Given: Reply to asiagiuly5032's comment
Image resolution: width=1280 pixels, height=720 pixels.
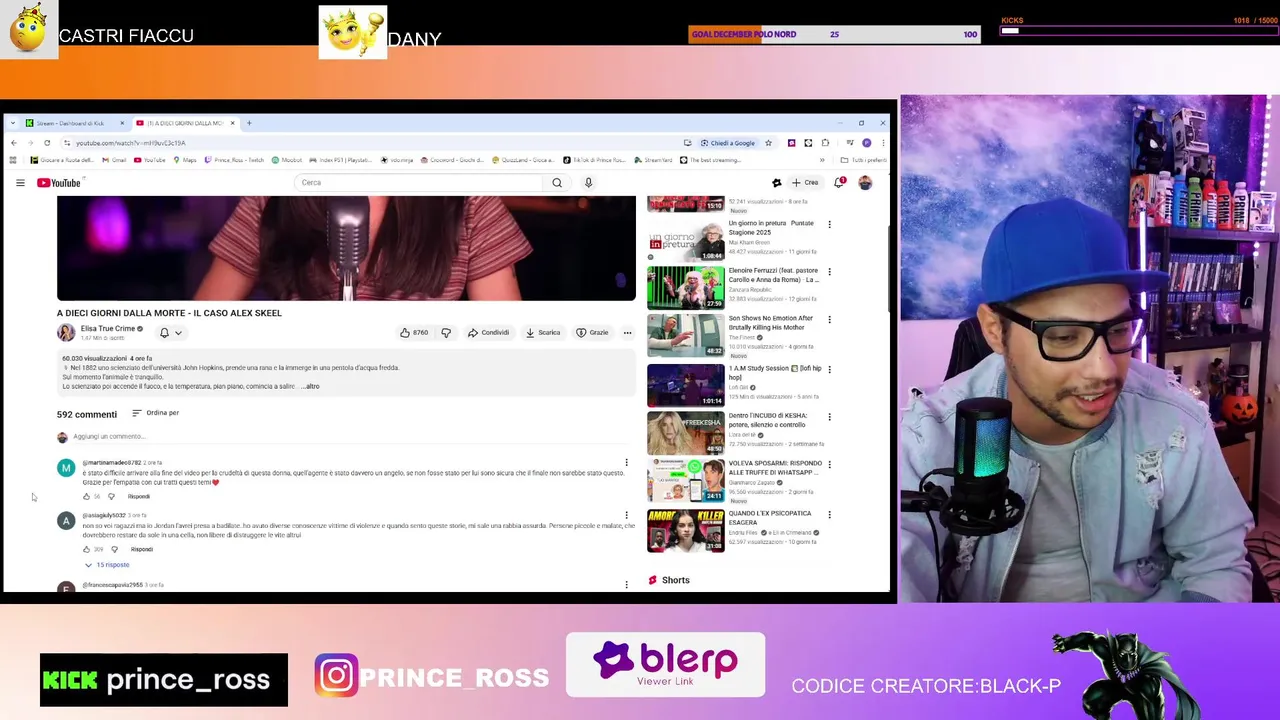Looking at the screenshot, I should pos(141,550).
